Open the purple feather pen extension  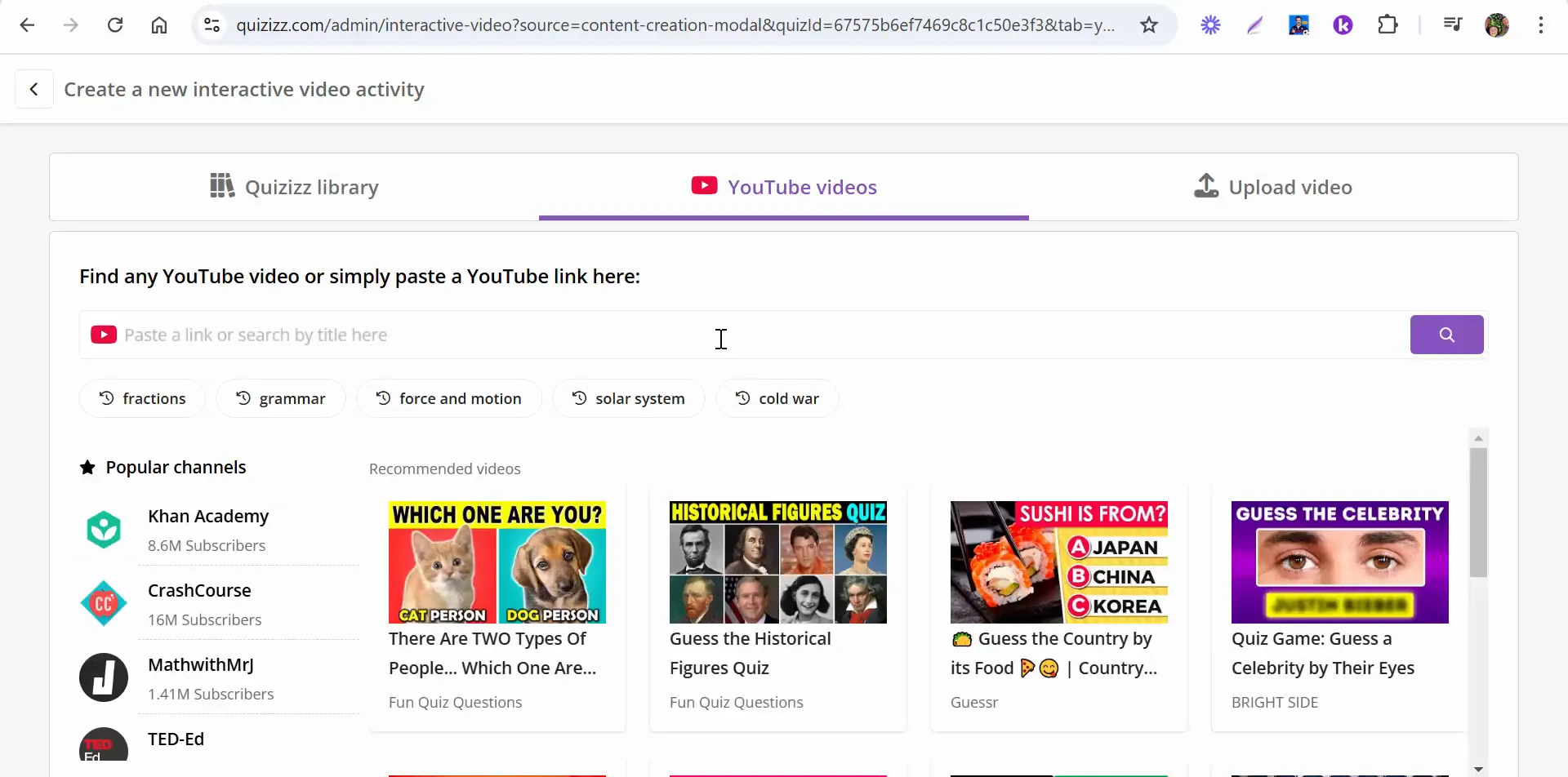tap(1254, 25)
